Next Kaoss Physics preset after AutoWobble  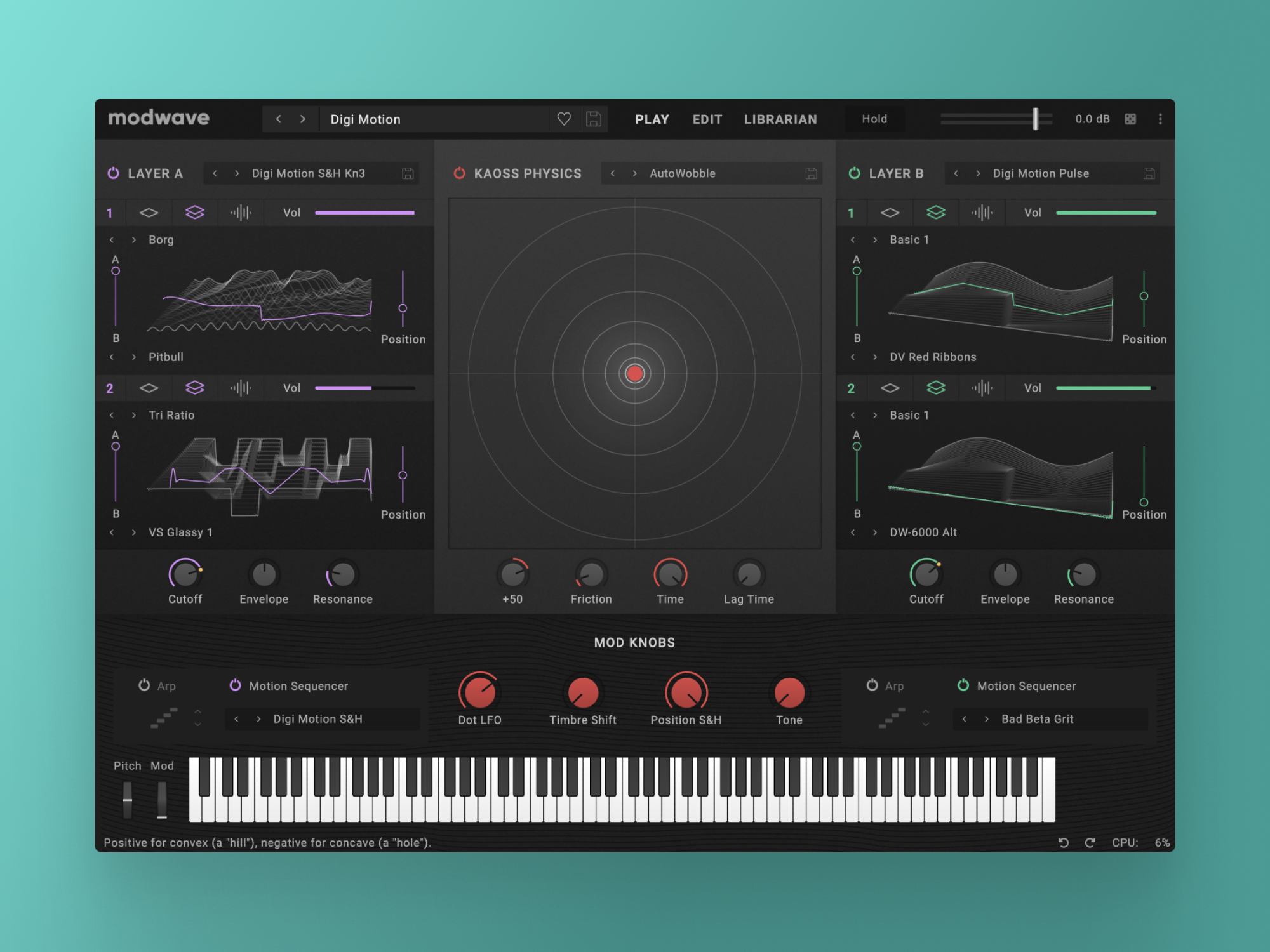click(x=634, y=173)
